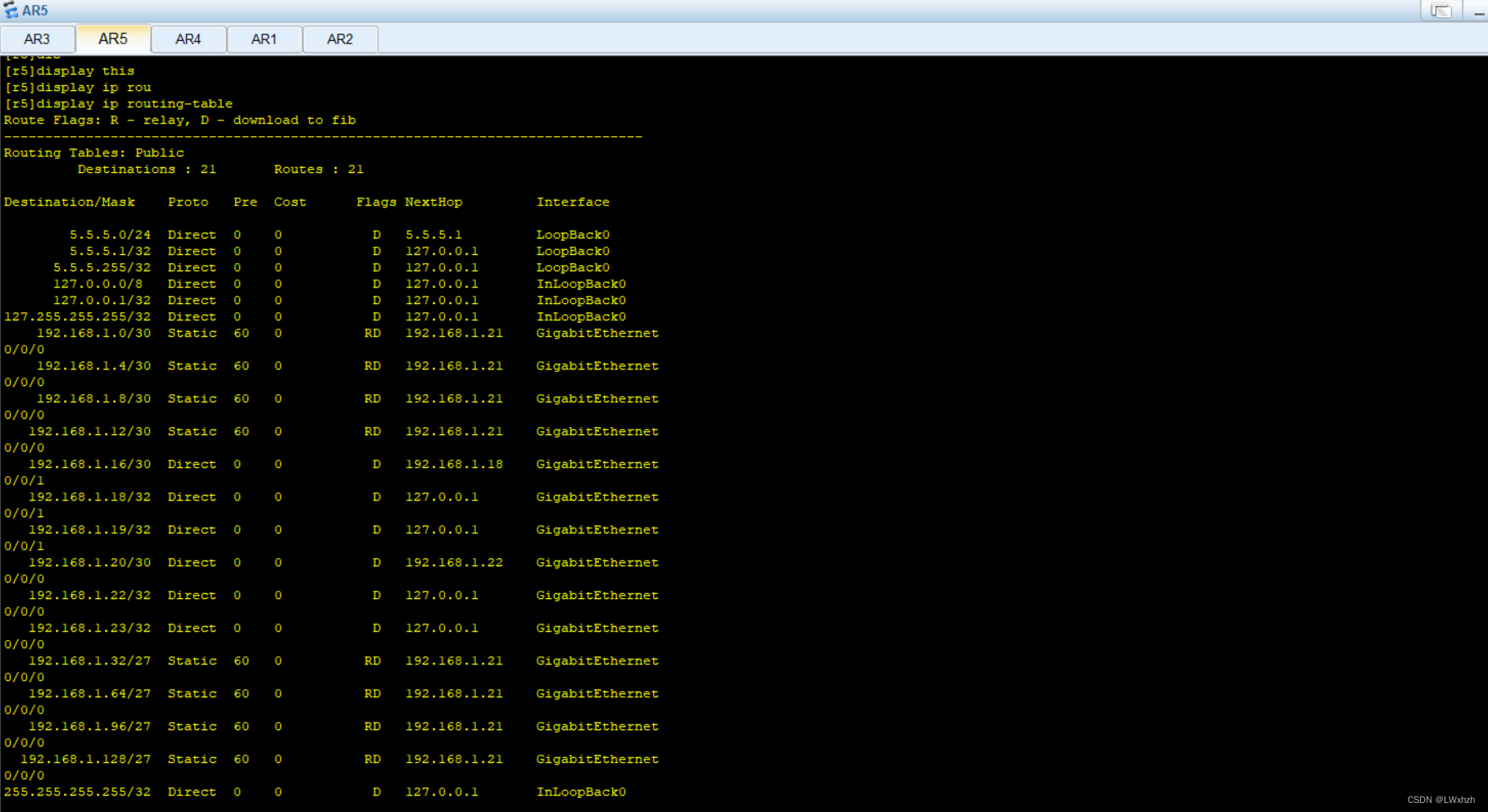The width and height of the screenshot is (1488, 812).
Task: Click GigabitEthernet interface in 192.168.1.16/30 row
Action: 597,465
